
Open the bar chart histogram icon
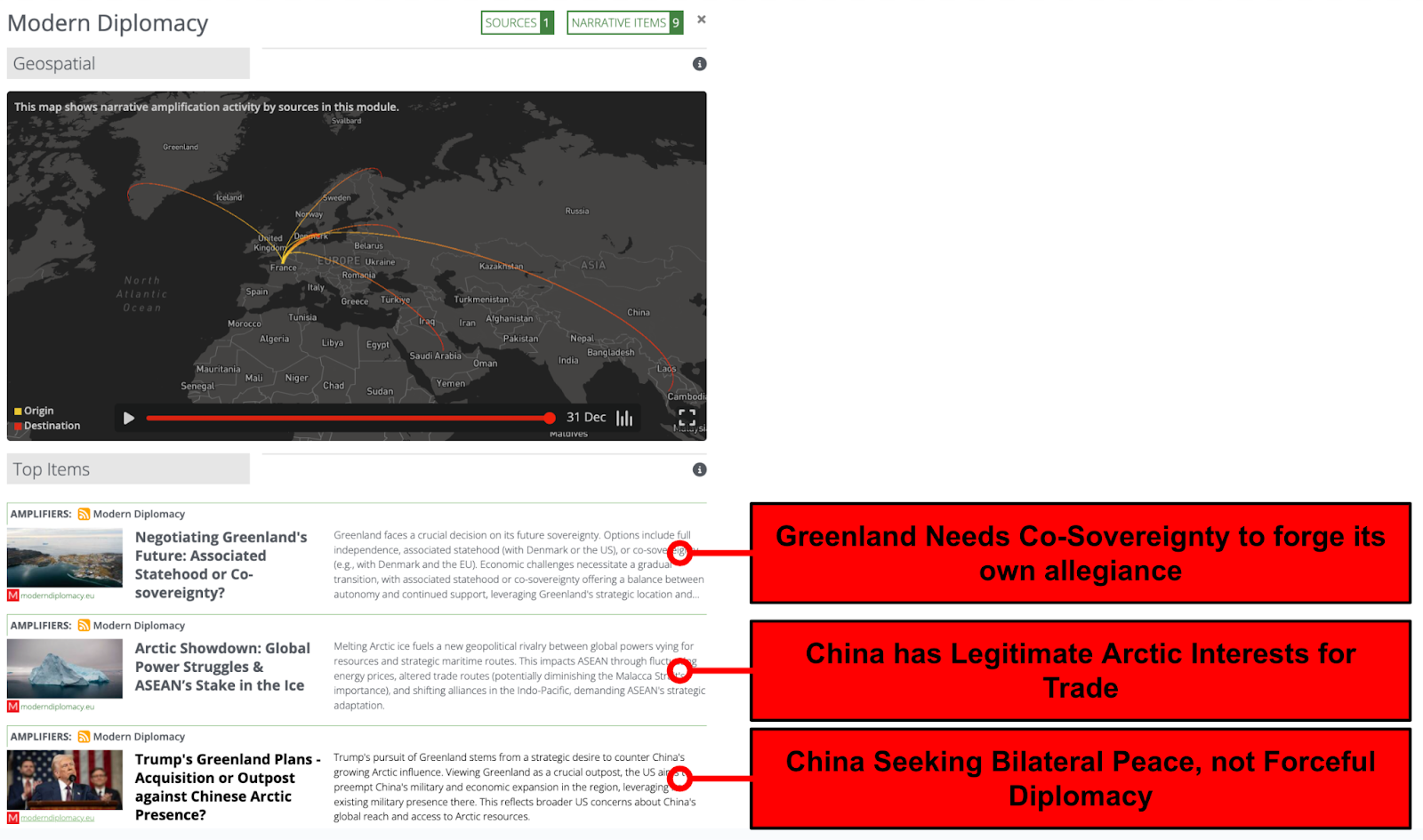point(624,418)
